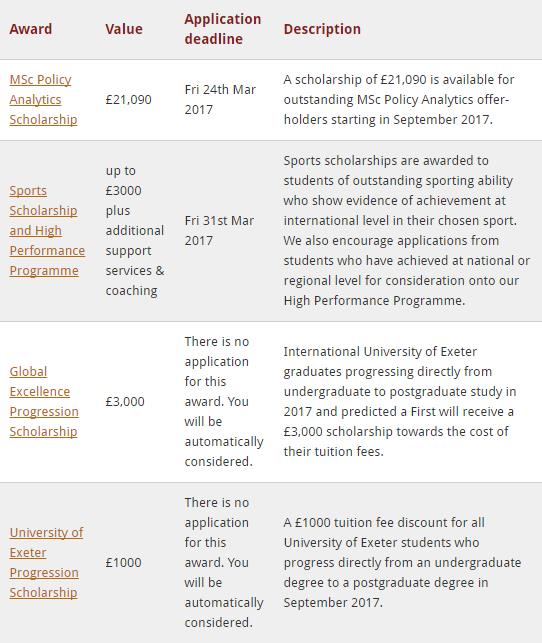
Task: Open Sports Scholarship and High Performance Programme link
Action: 47,230
